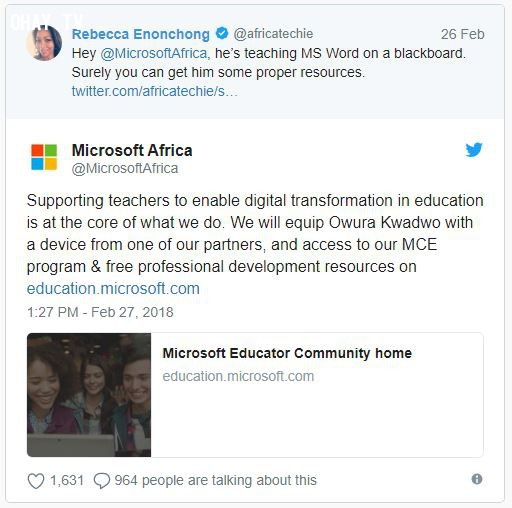Like the tweet with heart icon
512x508 pixels.
(36, 481)
